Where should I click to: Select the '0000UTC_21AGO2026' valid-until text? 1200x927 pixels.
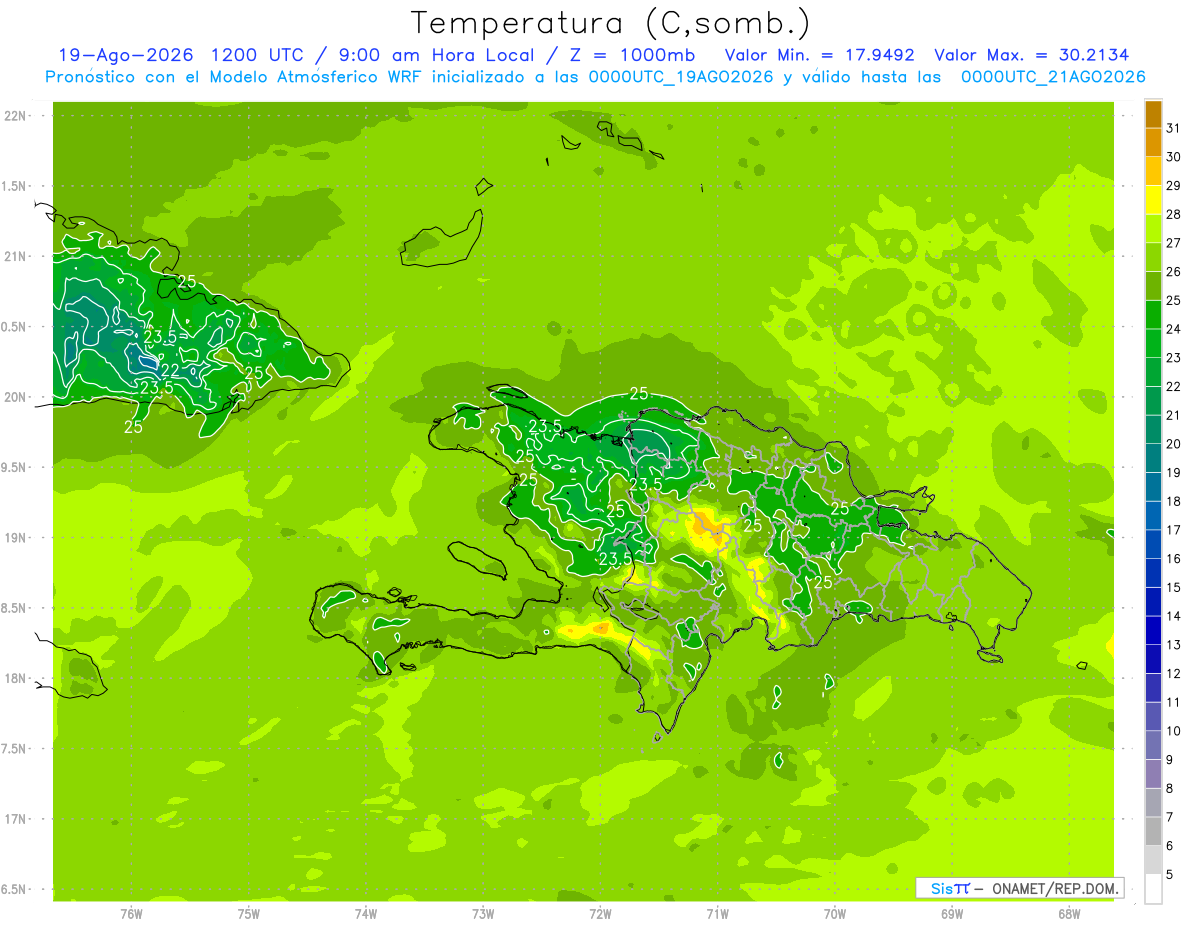[x=1053, y=77]
